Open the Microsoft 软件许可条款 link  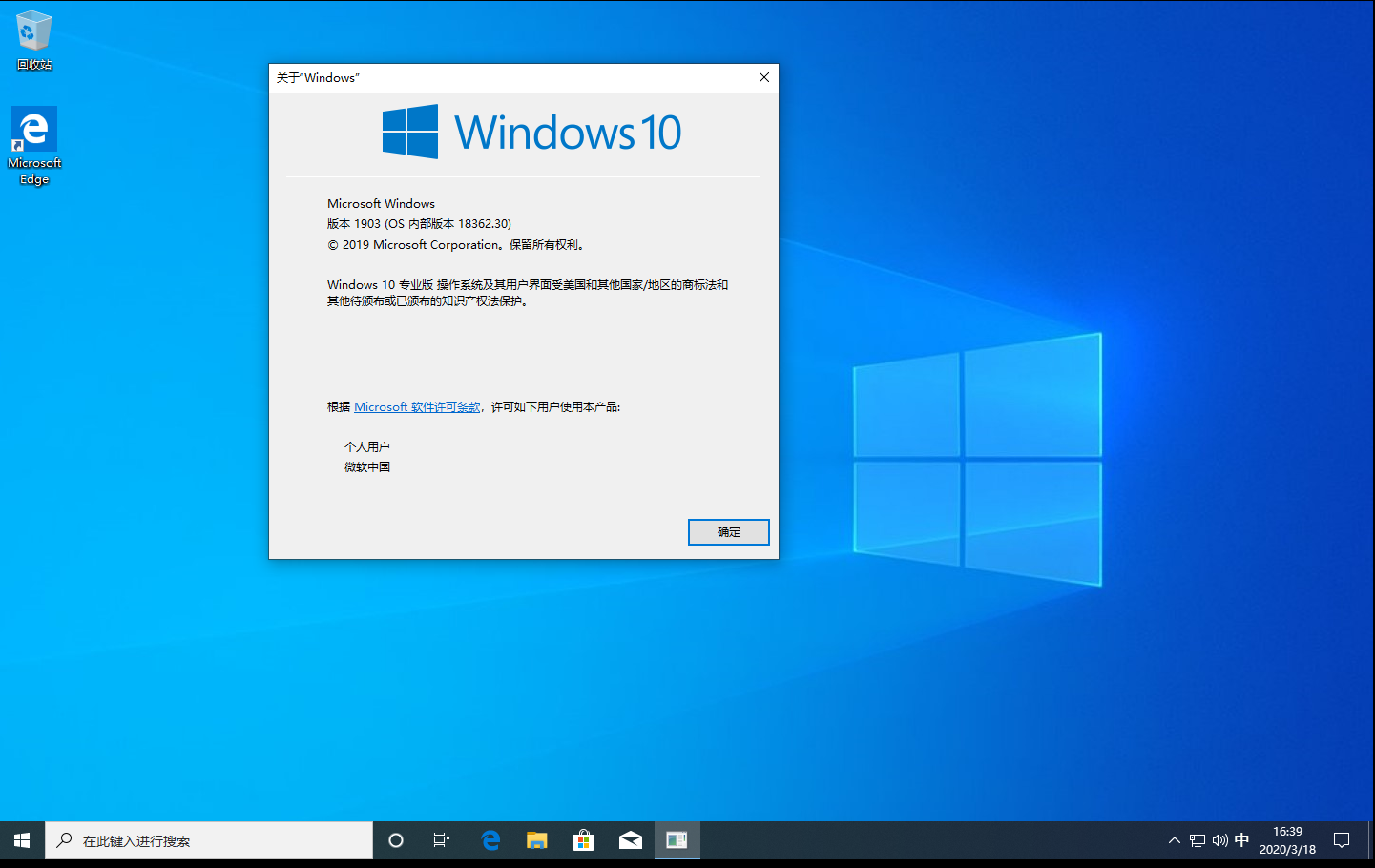417,407
